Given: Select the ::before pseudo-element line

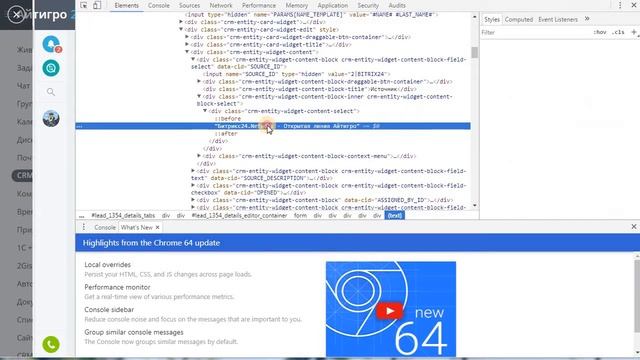Looking at the screenshot, I should [228, 118].
